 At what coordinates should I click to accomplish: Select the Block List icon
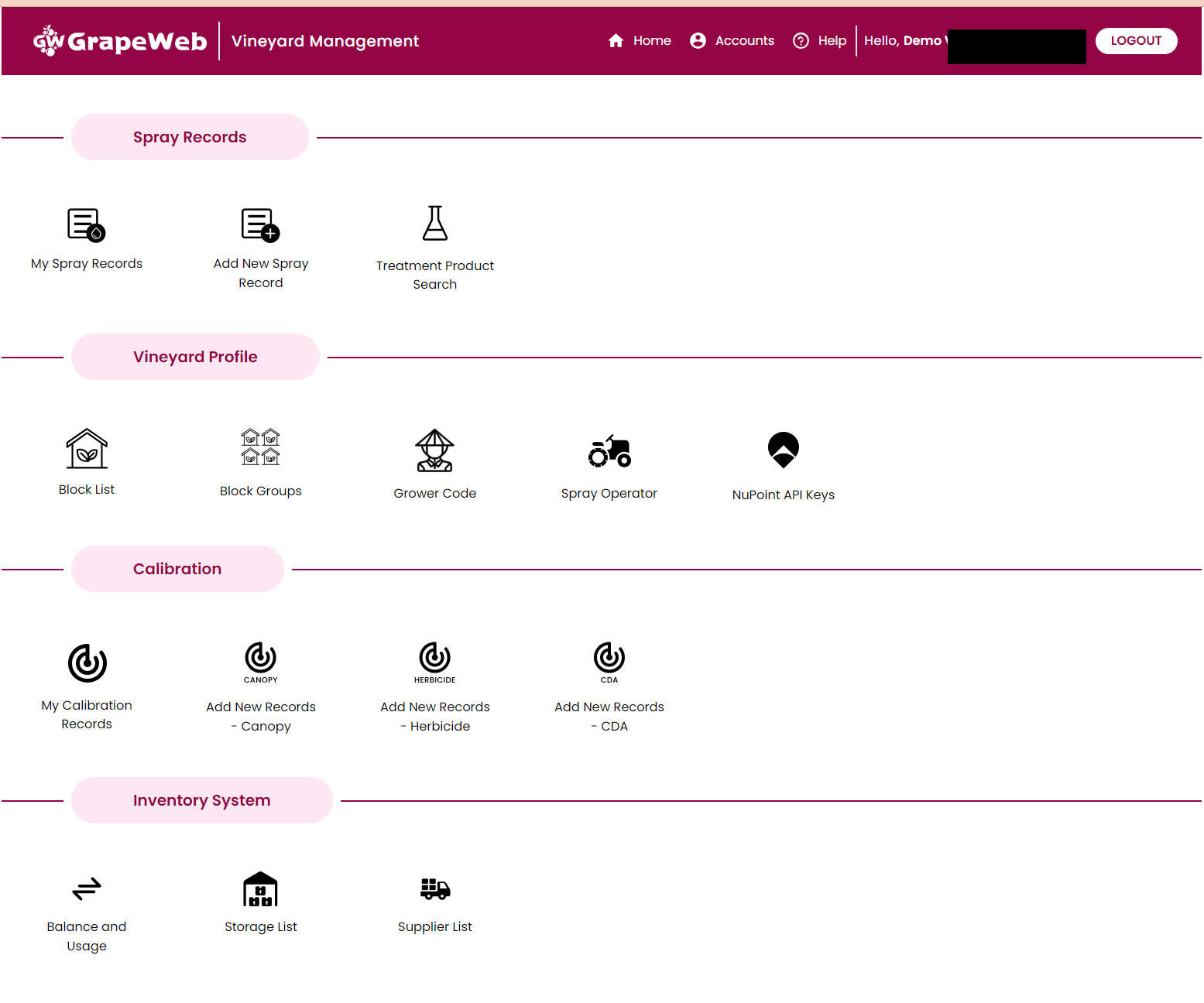[86, 449]
